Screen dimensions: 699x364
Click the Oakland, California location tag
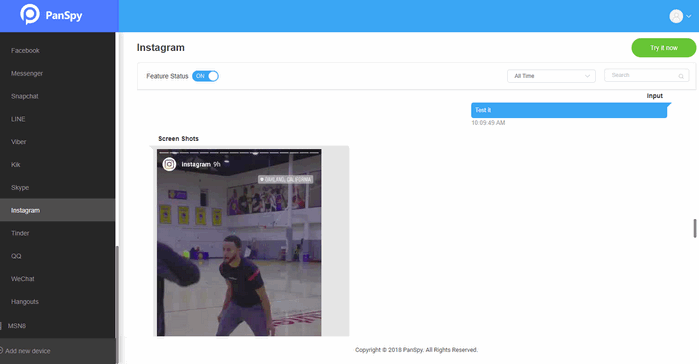[286, 180]
